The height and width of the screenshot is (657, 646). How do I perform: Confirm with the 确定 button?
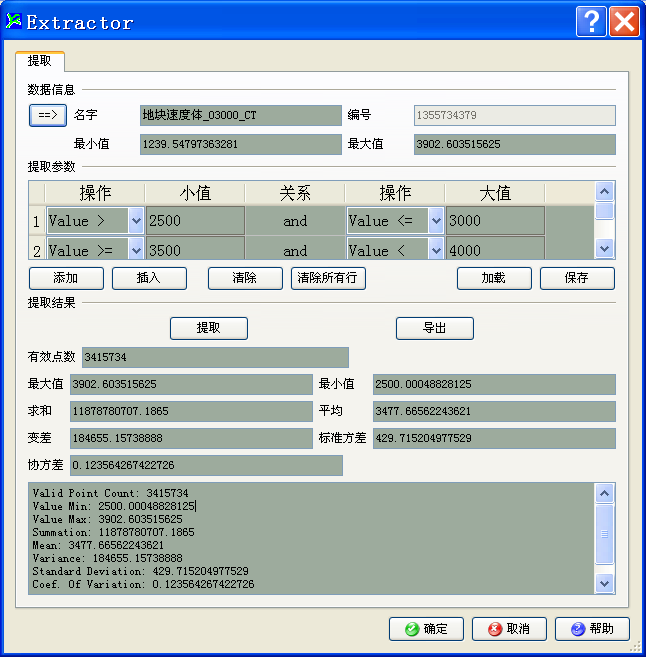click(426, 629)
